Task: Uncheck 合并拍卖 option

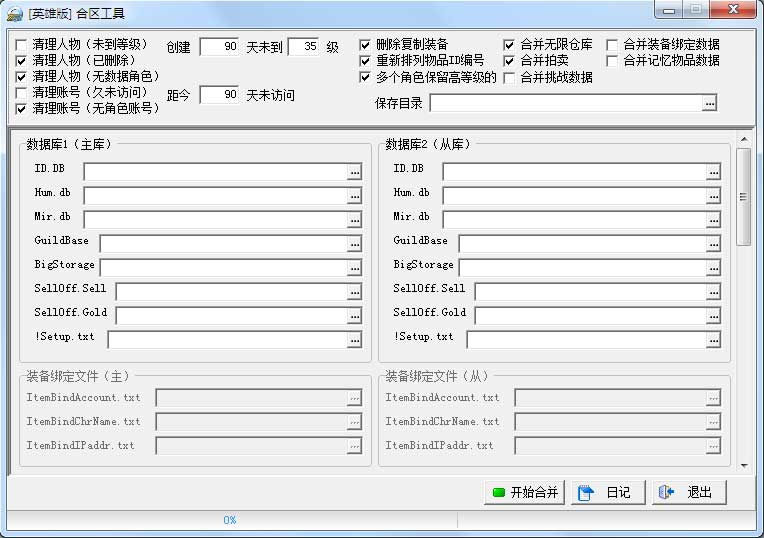Action: [509, 61]
